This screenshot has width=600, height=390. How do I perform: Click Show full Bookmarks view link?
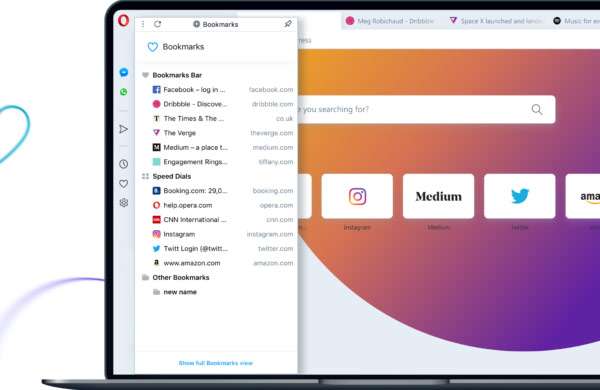(x=216, y=363)
